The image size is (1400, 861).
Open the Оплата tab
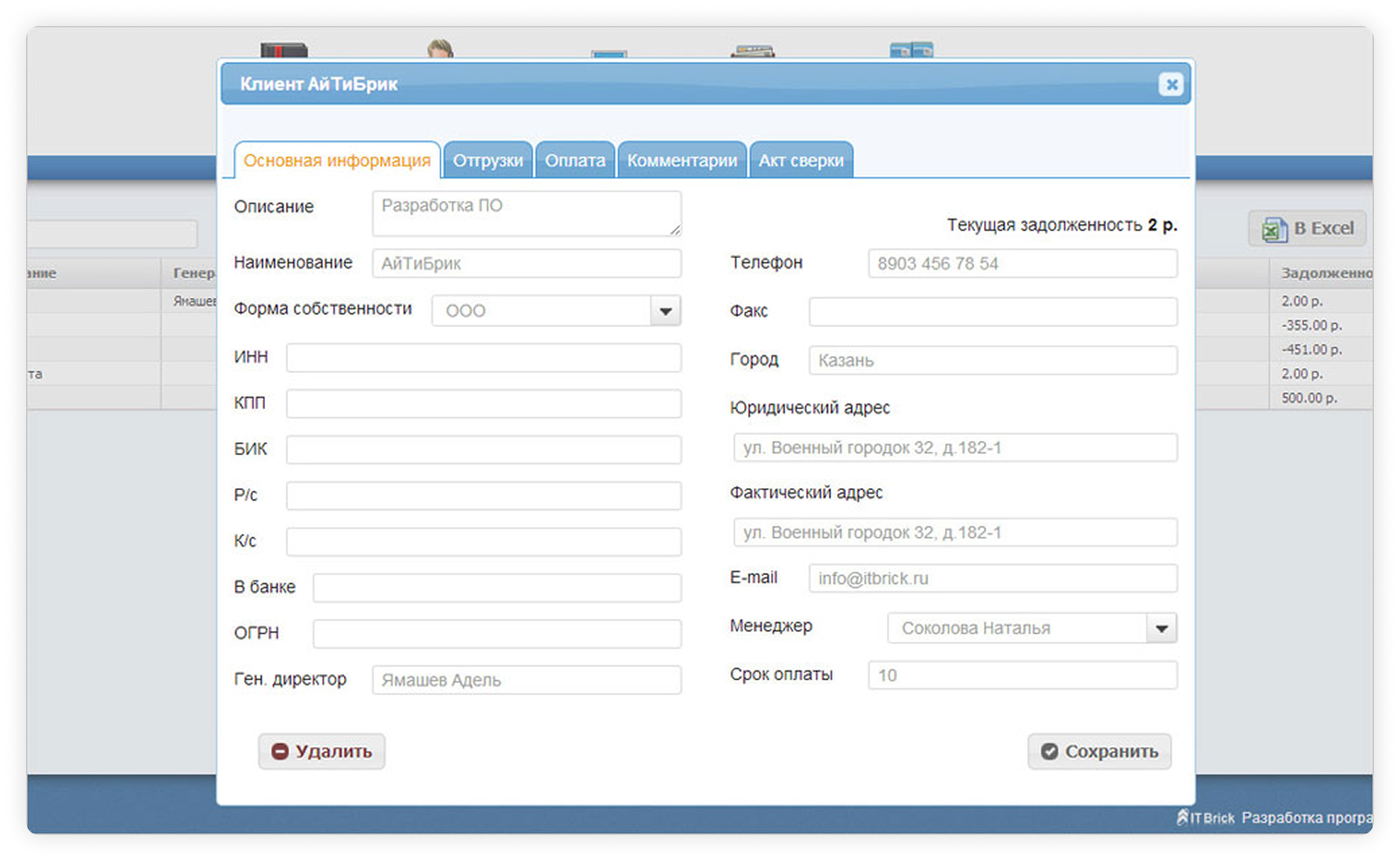coord(575,161)
